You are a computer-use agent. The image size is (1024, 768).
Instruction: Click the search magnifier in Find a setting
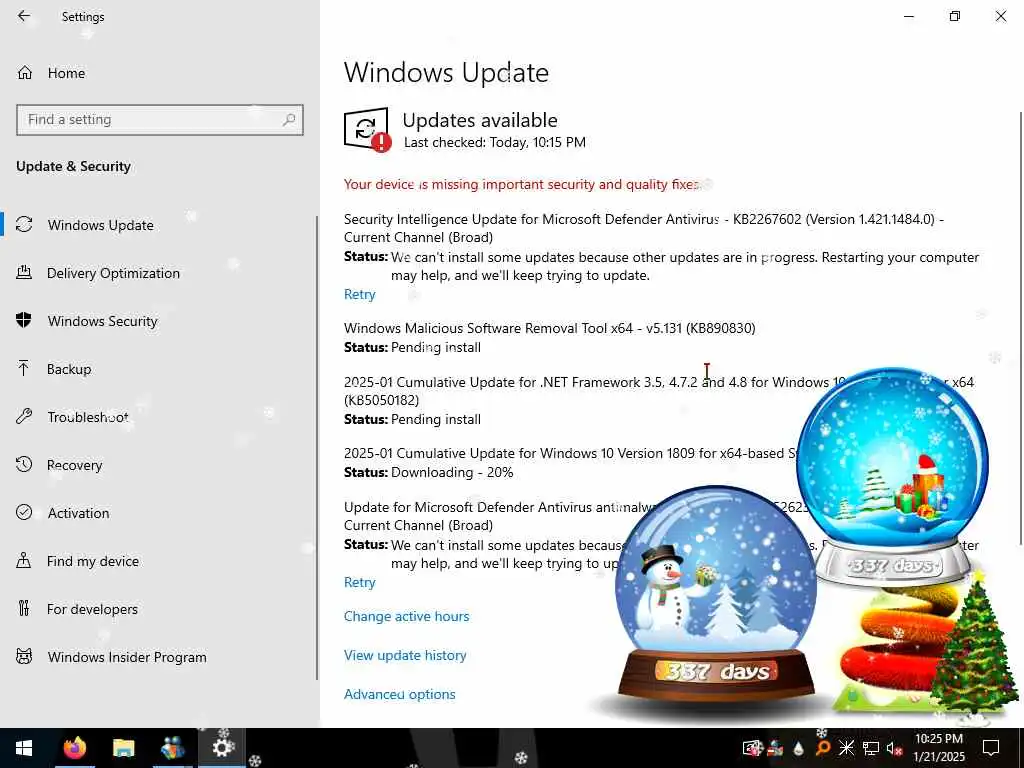tap(289, 120)
